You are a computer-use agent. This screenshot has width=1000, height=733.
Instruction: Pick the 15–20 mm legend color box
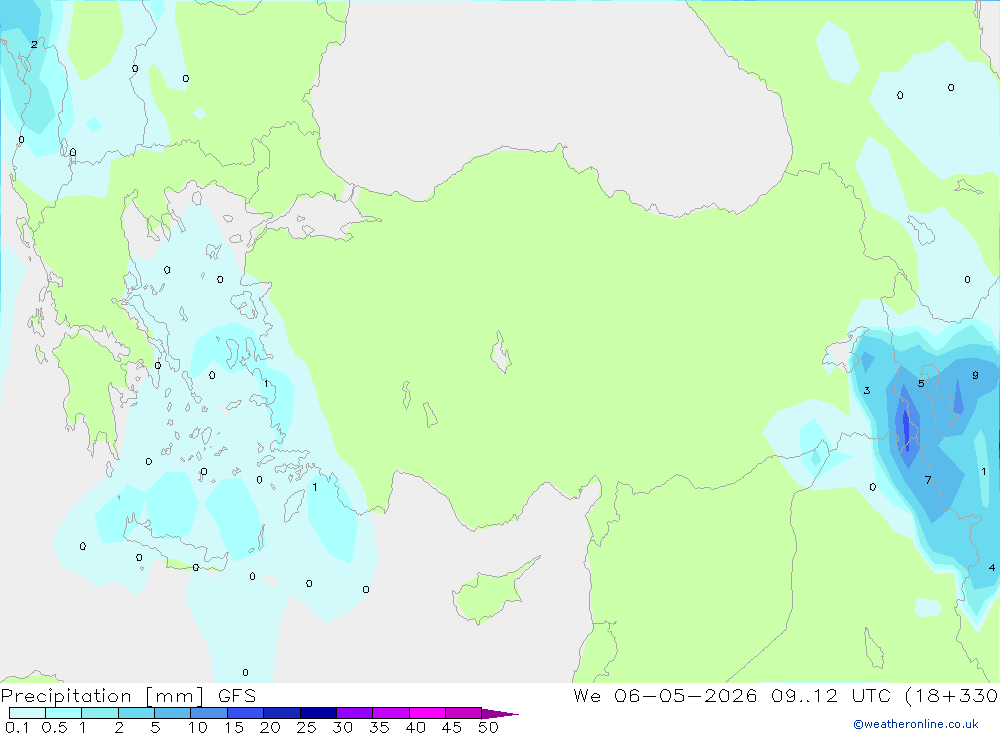pos(246,713)
